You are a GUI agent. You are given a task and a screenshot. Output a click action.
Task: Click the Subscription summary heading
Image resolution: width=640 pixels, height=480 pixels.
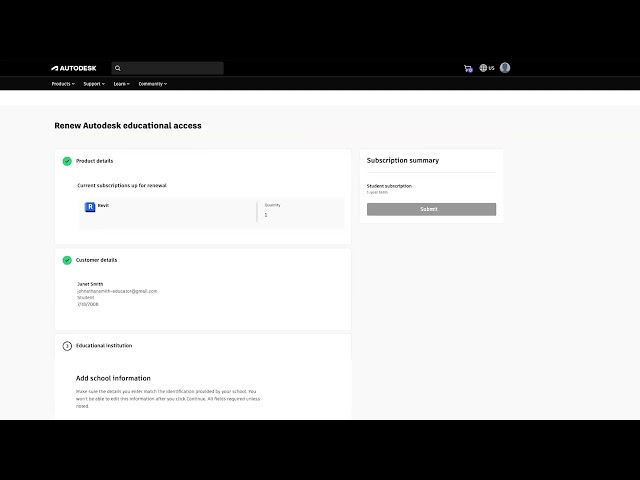tap(403, 160)
